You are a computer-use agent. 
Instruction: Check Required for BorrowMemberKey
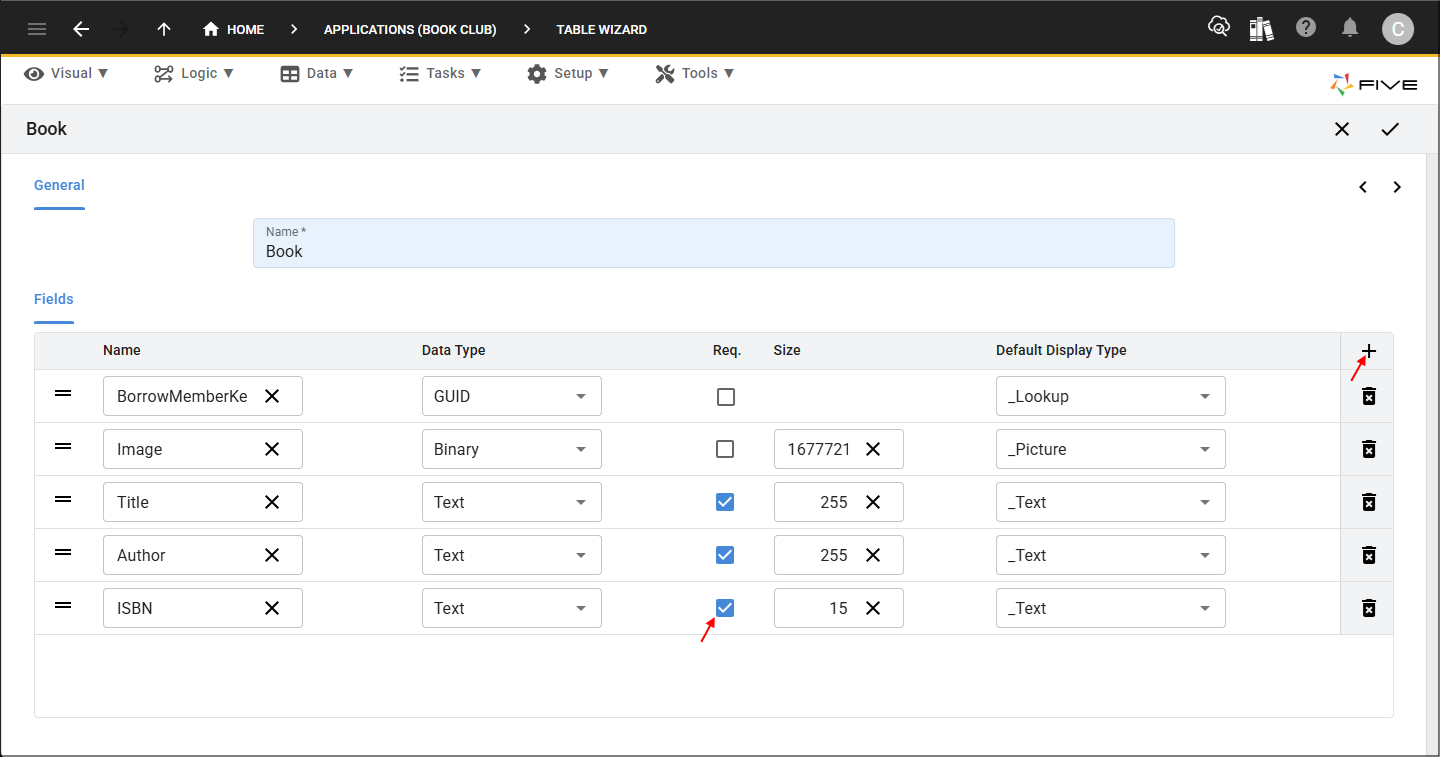[x=726, y=397]
